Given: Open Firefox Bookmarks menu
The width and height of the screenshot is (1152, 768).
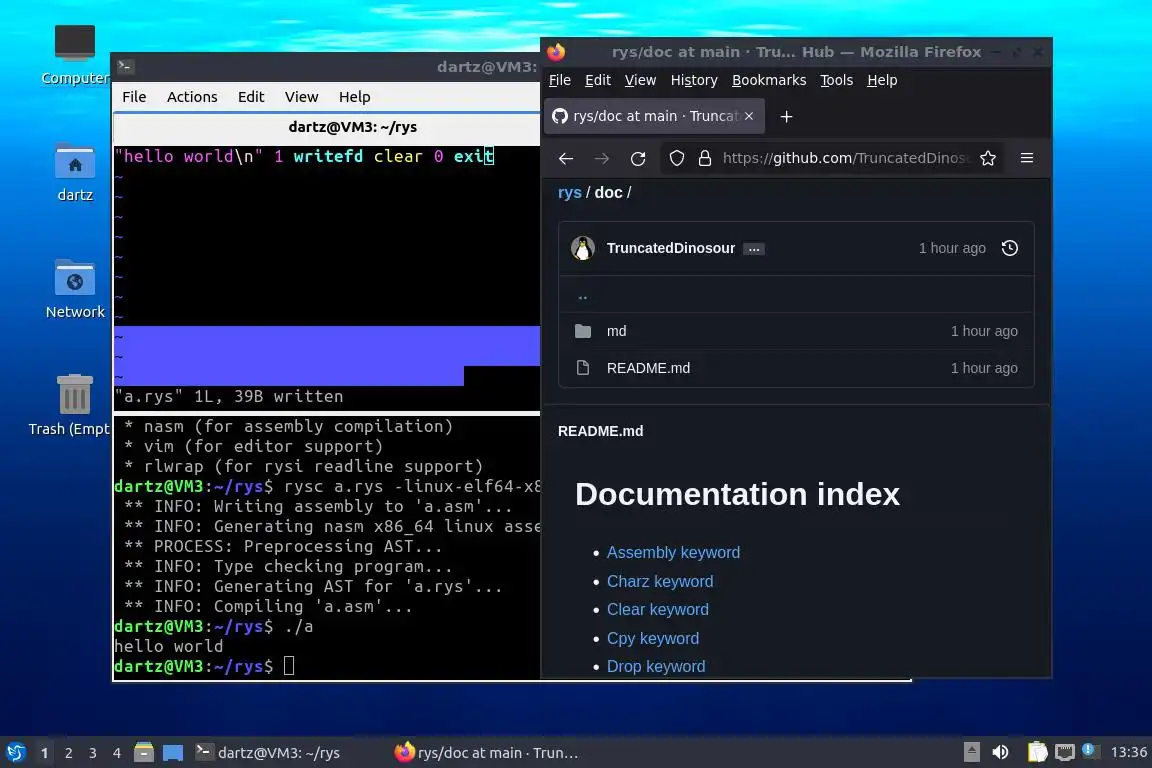Looking at the screenshot, I should 769,80.
